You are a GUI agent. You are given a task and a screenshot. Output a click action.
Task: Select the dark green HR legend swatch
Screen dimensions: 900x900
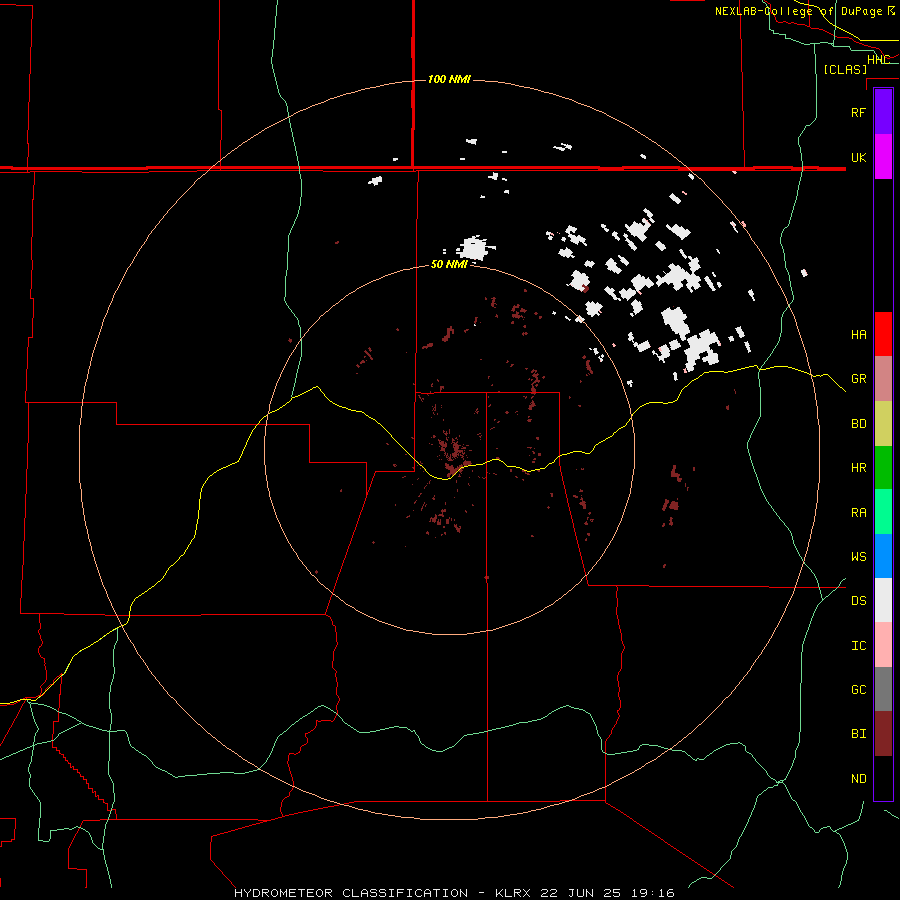click(883, 468)
